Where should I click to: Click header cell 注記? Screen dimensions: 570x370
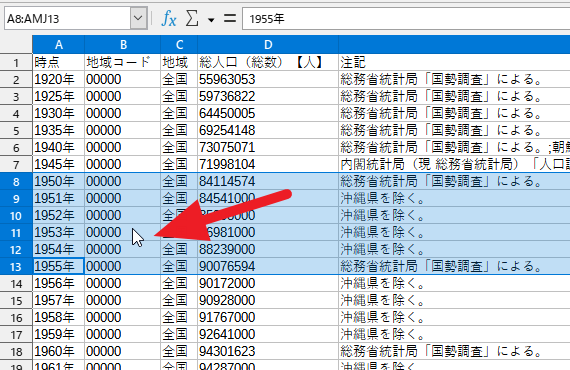click(x=454, y=63)
